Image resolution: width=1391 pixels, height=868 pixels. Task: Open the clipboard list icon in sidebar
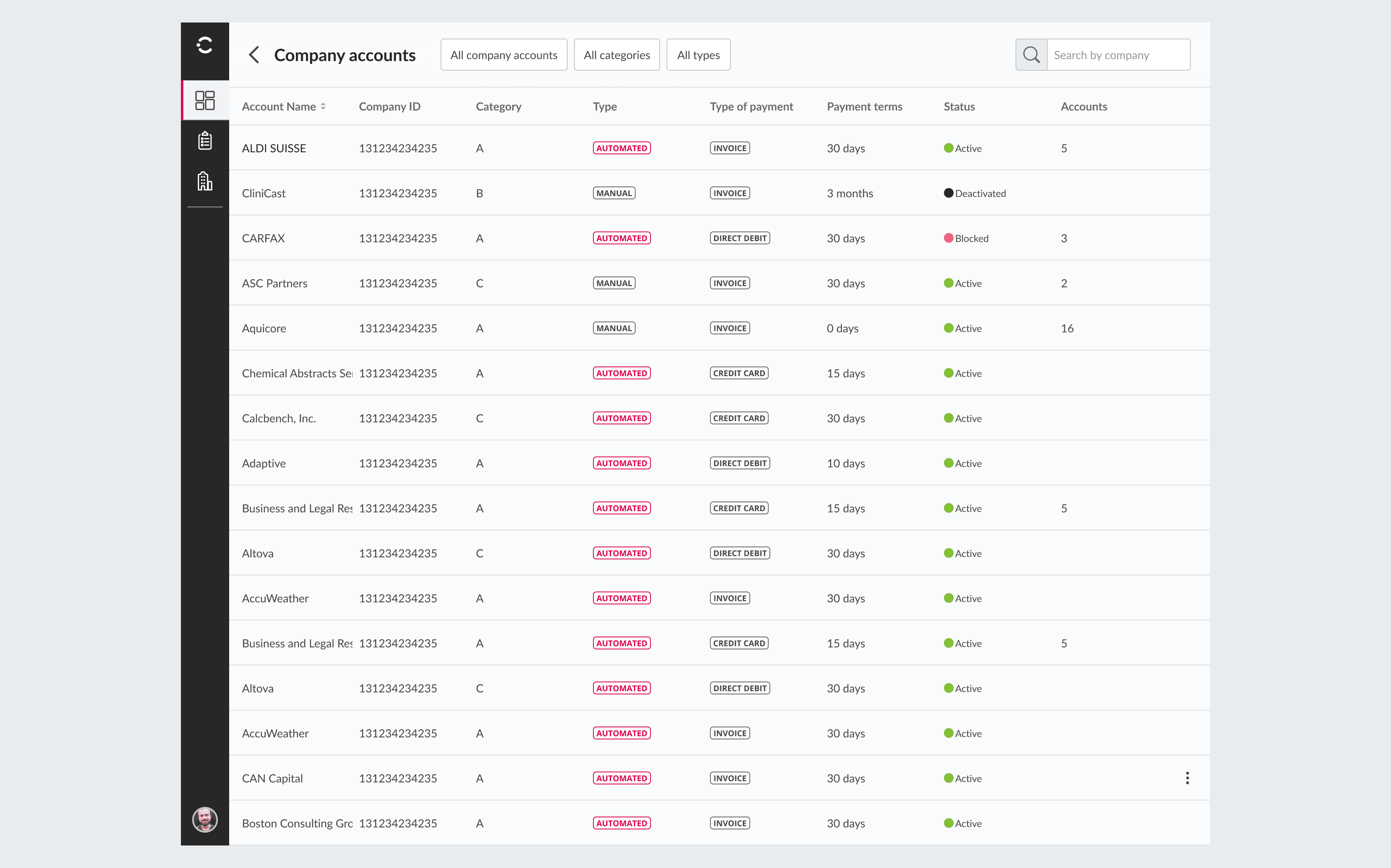(x=205, y=141)
